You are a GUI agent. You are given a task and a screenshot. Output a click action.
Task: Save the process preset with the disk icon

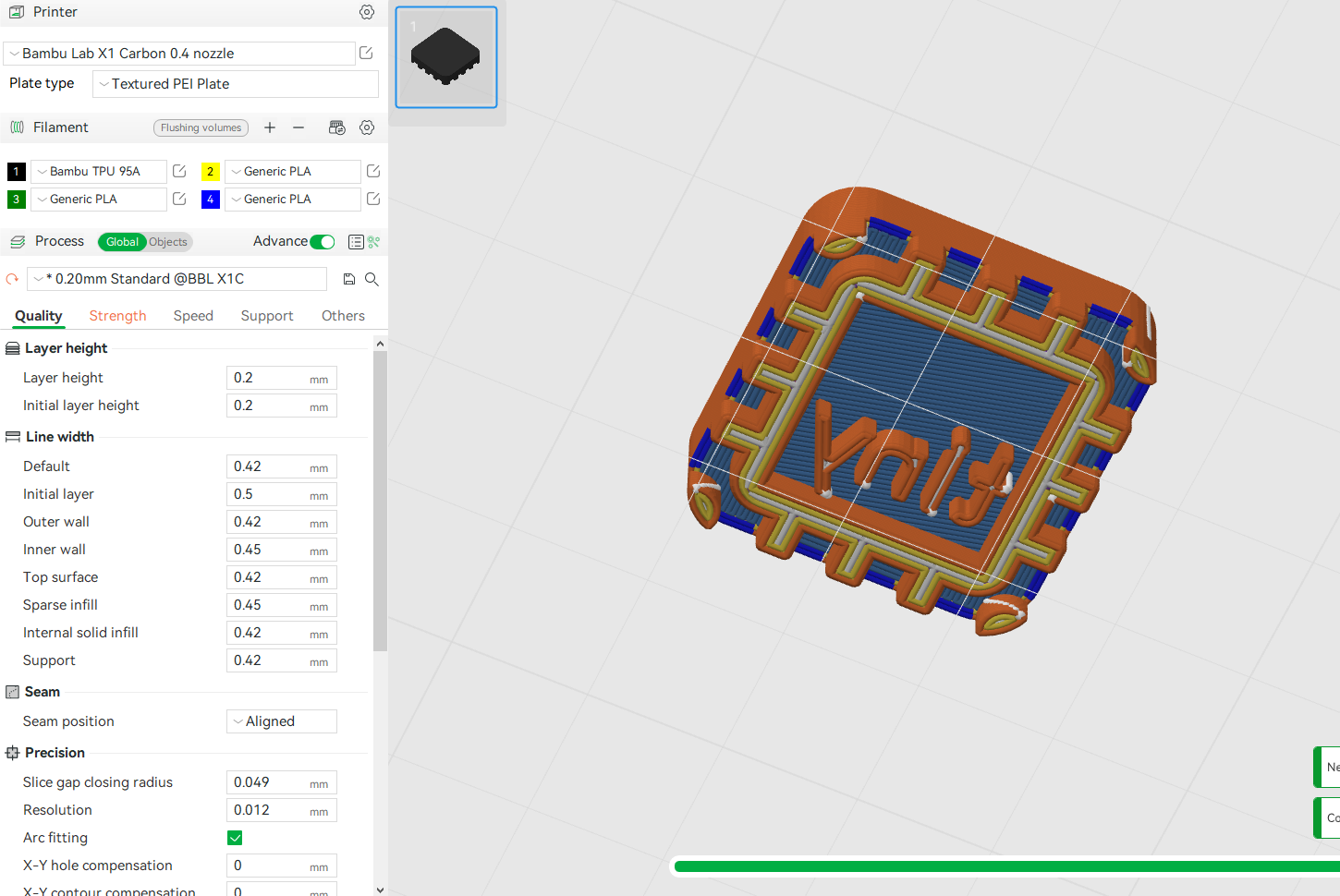pyautogui.click(x=349, y=279)
